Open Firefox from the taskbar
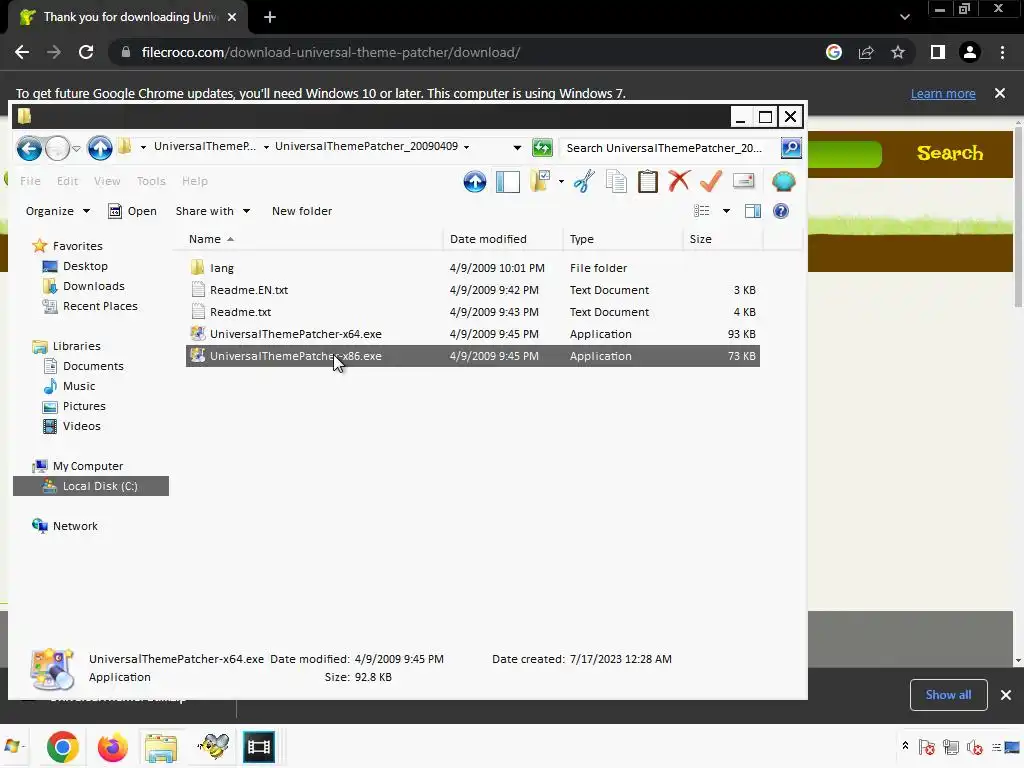This screenshot has width=1024, height=768. tap(112, 747)
